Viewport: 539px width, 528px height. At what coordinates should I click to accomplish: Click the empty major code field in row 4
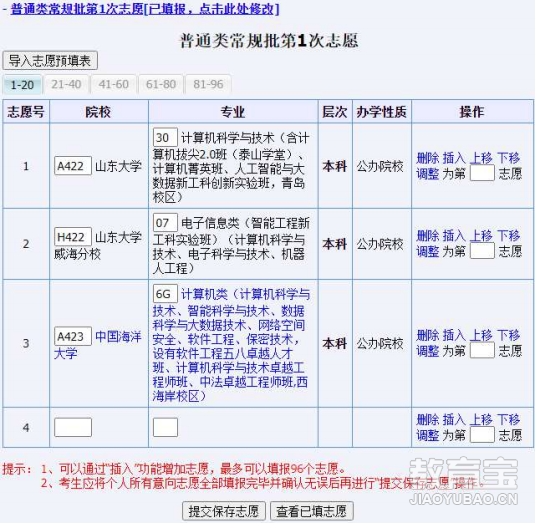point(165,428)
